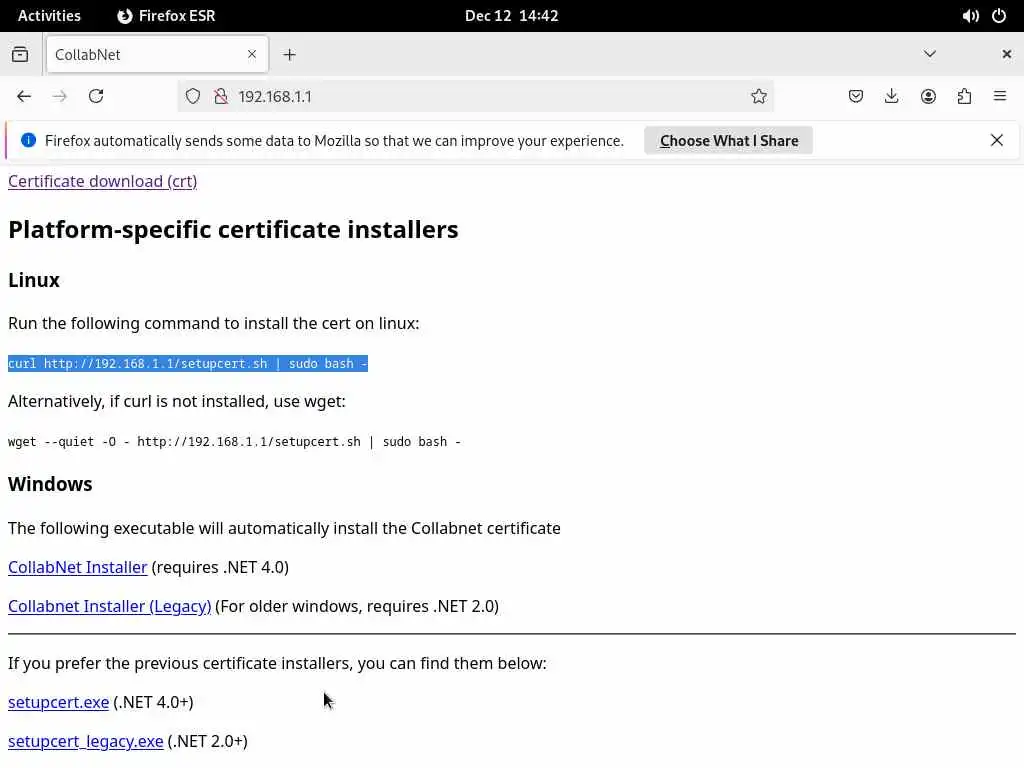Open the Extensions panel
Image resolution: width=1024 pixels, height=768 pixels.
click(964, 97)
